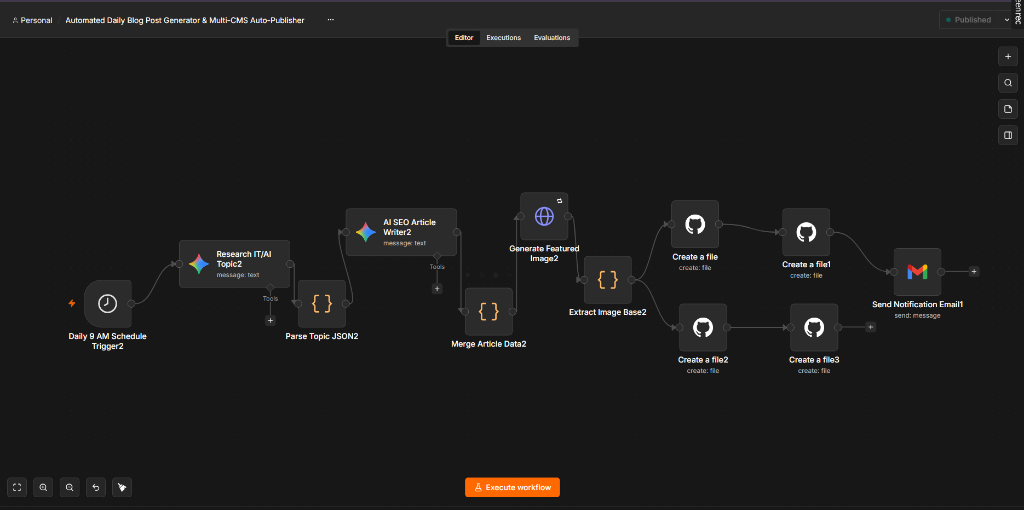Click the reset zoom arrow icon
1024x510 pixels.
pyautogui.click(x=95, y=487)
